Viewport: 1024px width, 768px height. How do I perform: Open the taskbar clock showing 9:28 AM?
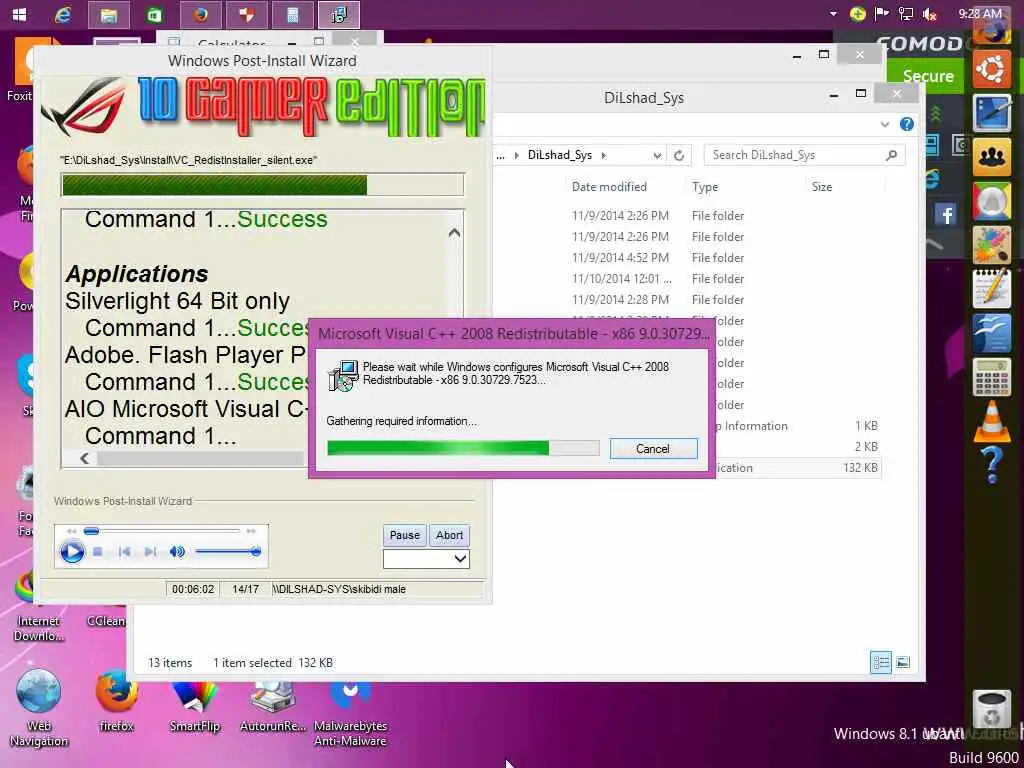coord(980,13)
